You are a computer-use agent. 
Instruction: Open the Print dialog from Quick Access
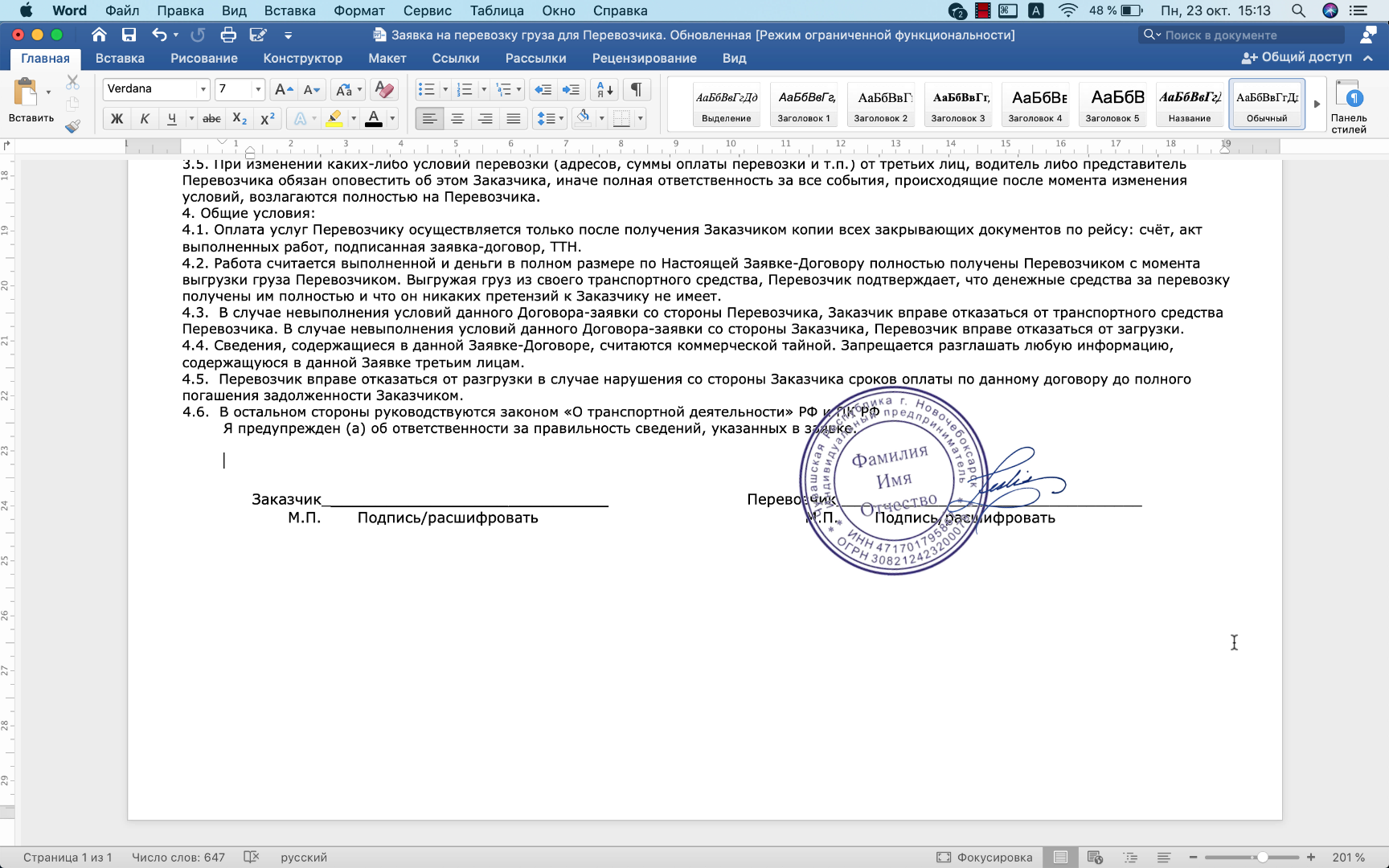(229, 35)
